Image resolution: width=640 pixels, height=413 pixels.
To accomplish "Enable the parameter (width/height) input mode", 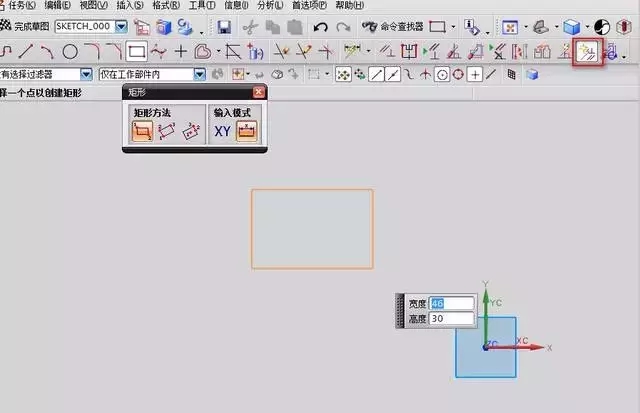I will pyautogui.click(x=246, y=131).
